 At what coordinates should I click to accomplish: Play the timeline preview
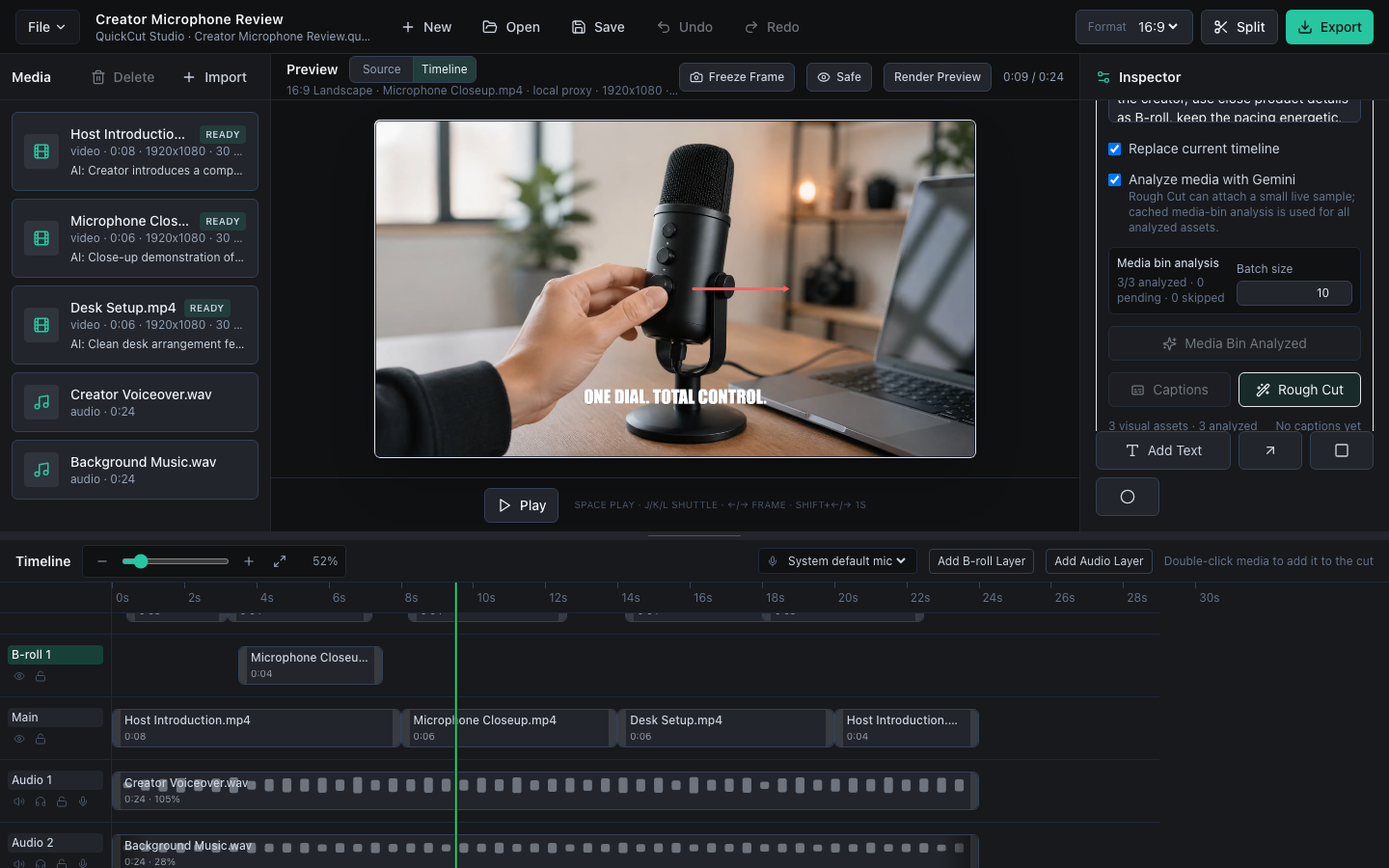[x=521, y=505]
